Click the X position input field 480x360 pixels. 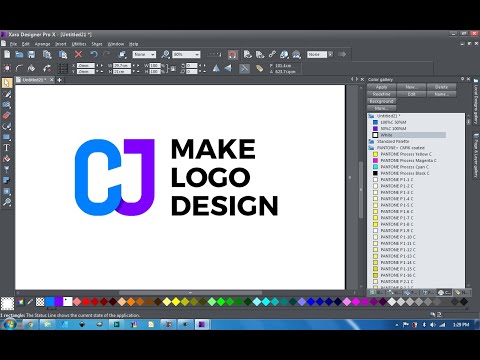tap(86, 66)
